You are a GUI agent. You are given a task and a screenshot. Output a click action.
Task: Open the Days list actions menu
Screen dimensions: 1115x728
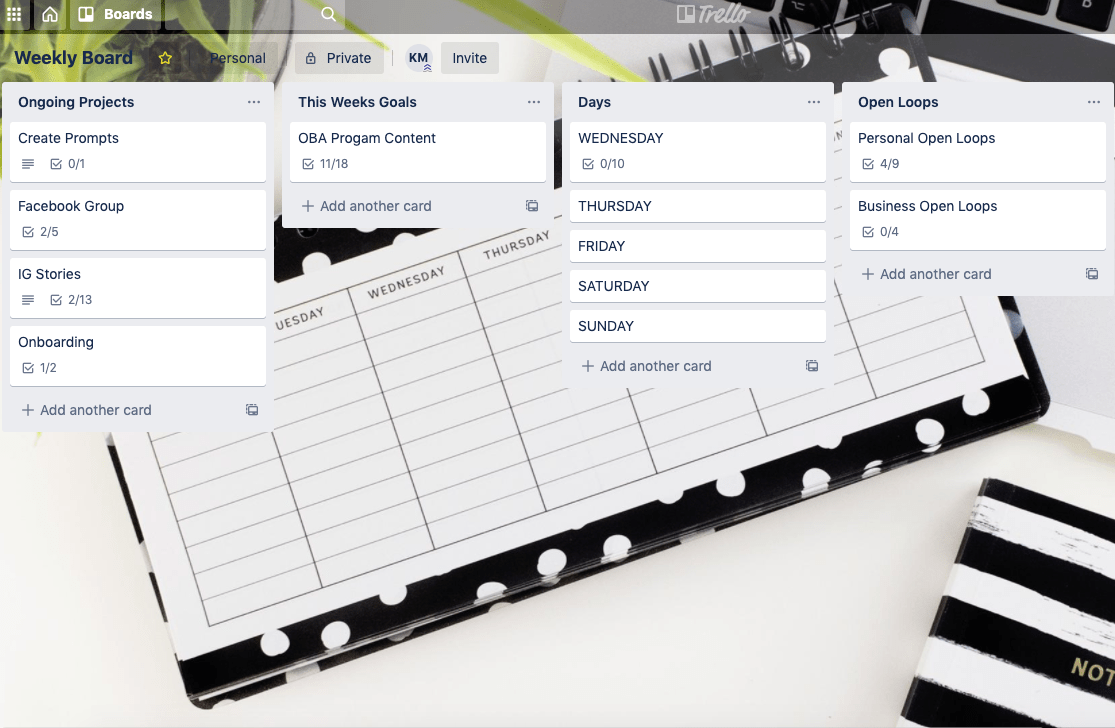point(814,102)
